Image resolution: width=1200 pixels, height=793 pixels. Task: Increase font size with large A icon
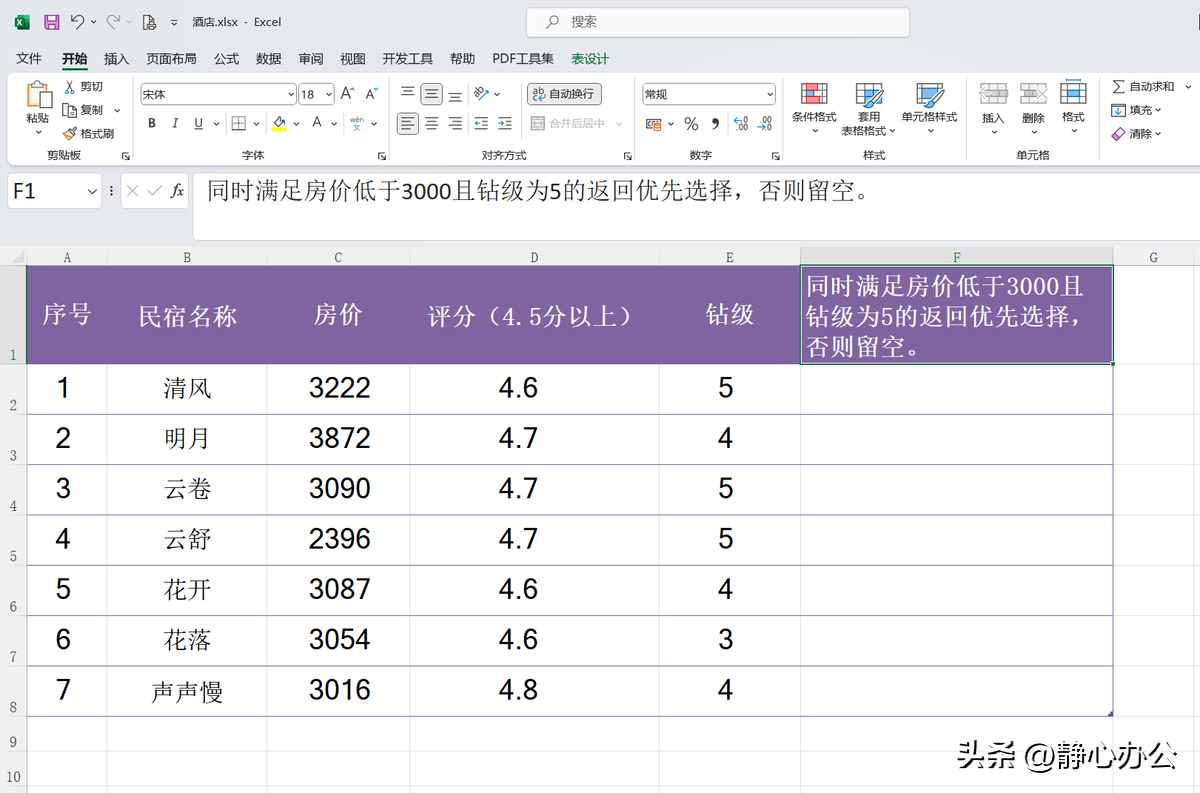click(347, 94)
